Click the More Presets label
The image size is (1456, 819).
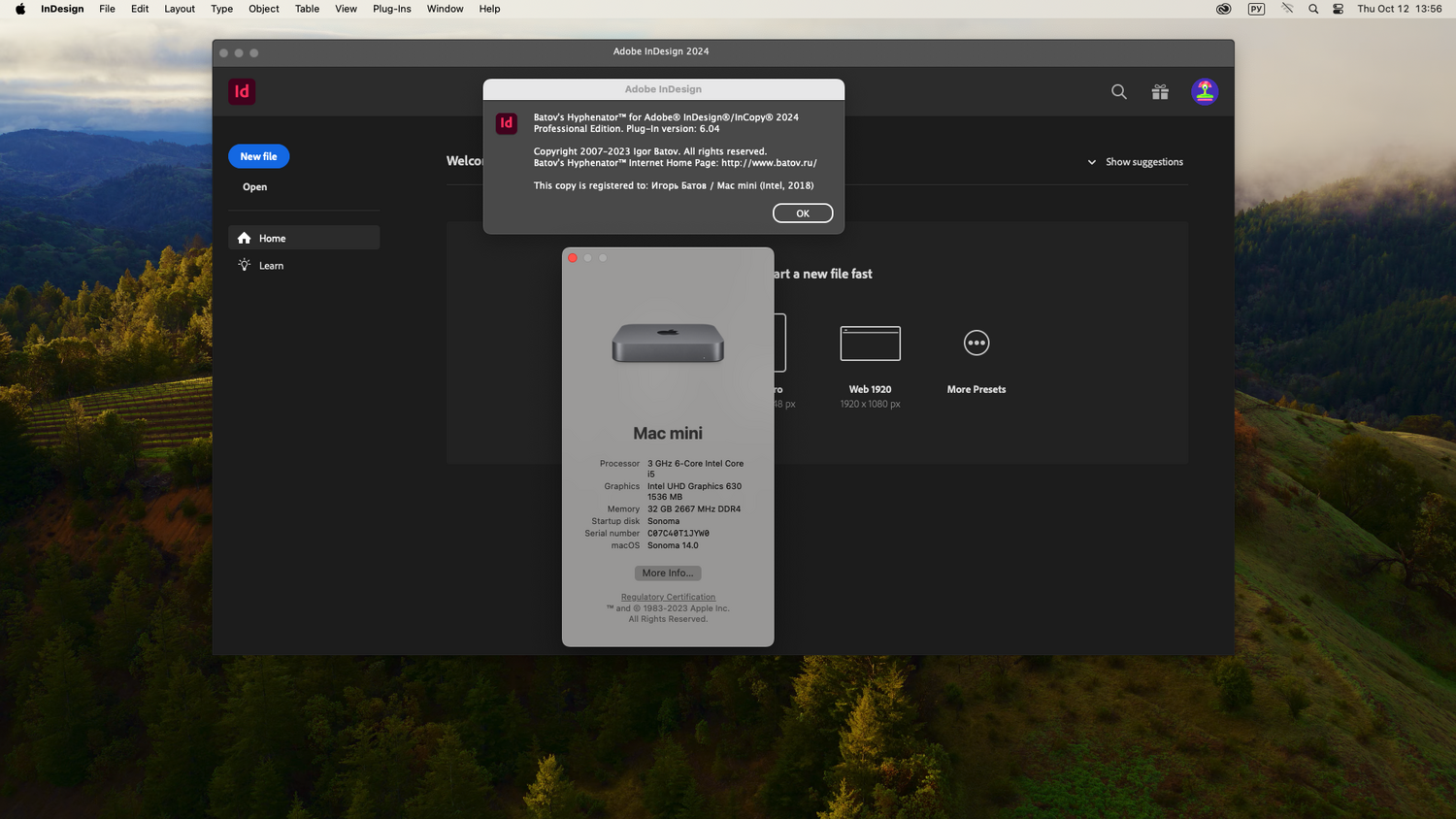click(976, 389)
